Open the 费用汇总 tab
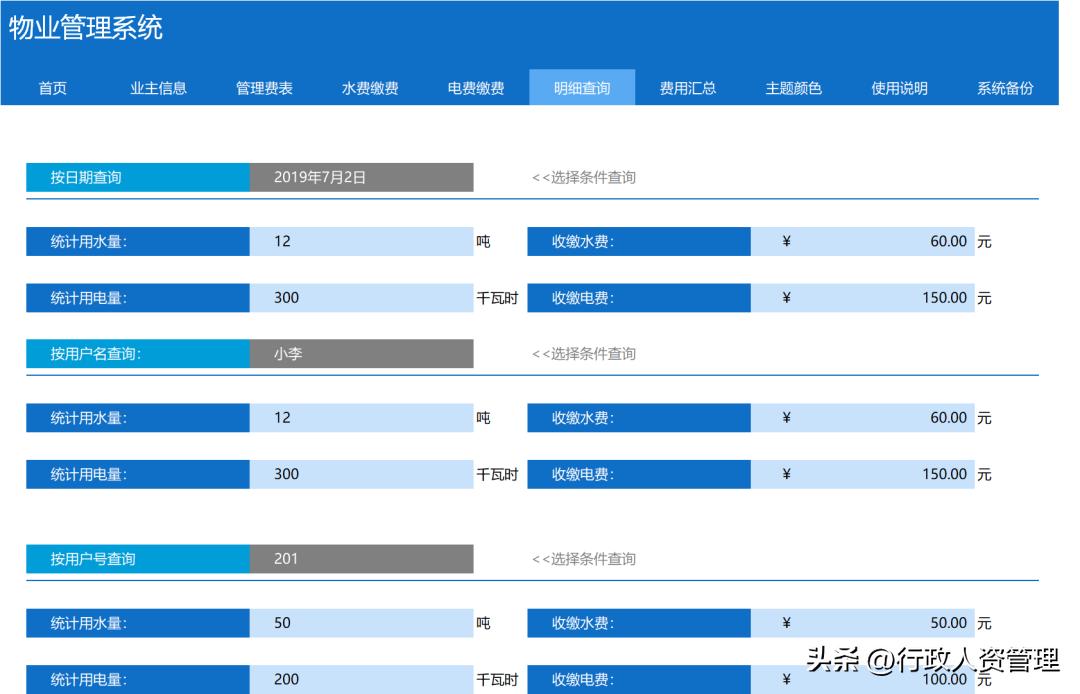 tap(690, 88)
